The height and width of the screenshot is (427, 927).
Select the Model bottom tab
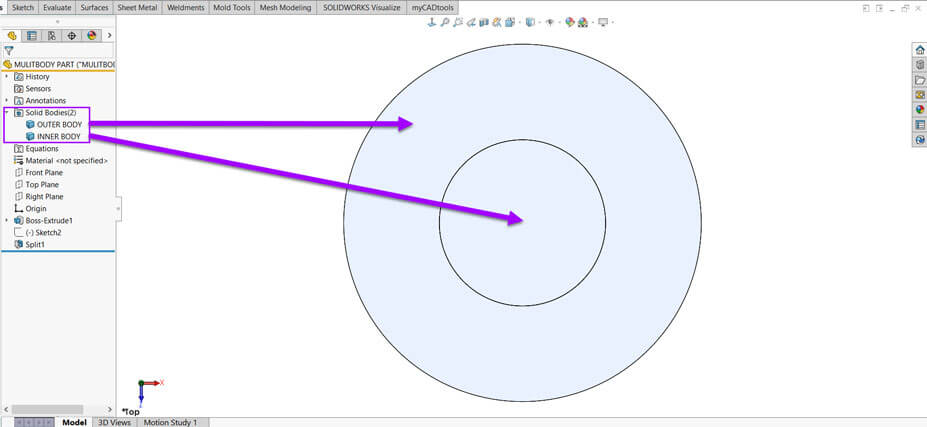coord(74,422)
